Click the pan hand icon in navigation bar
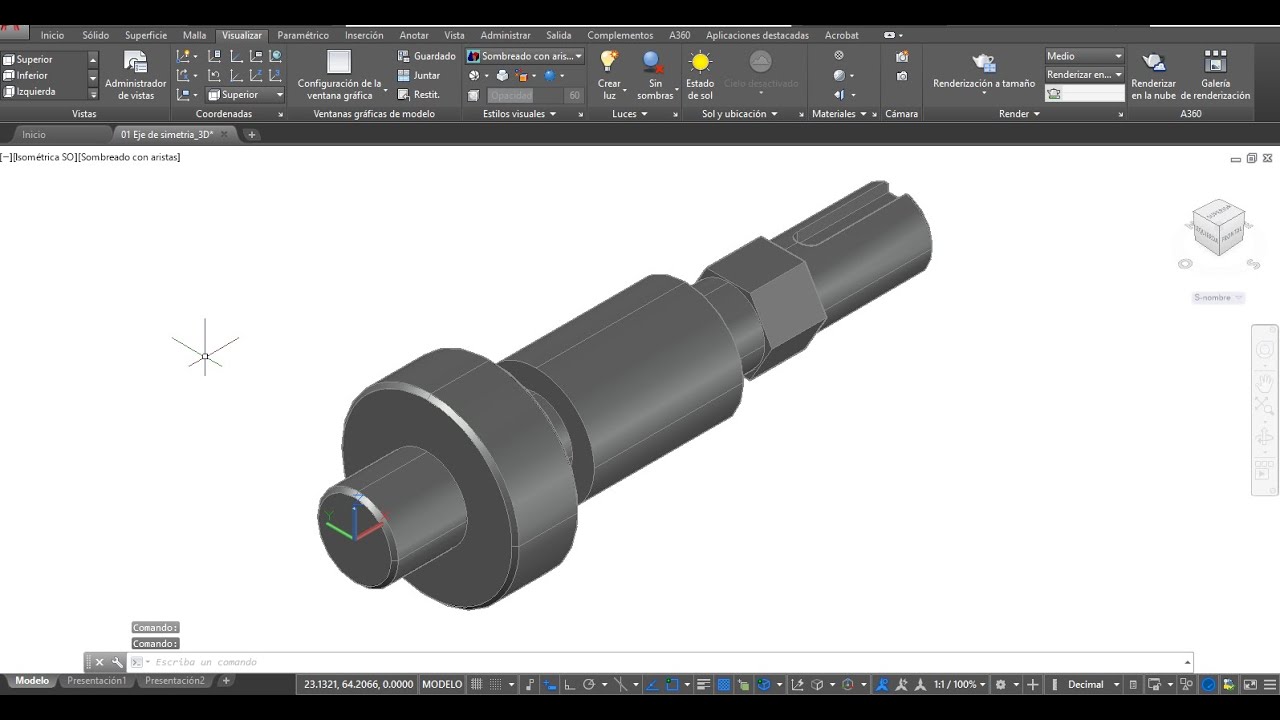Image resolution: width=1280 pixels, height=720 pixels. [x=1265, y=381]
